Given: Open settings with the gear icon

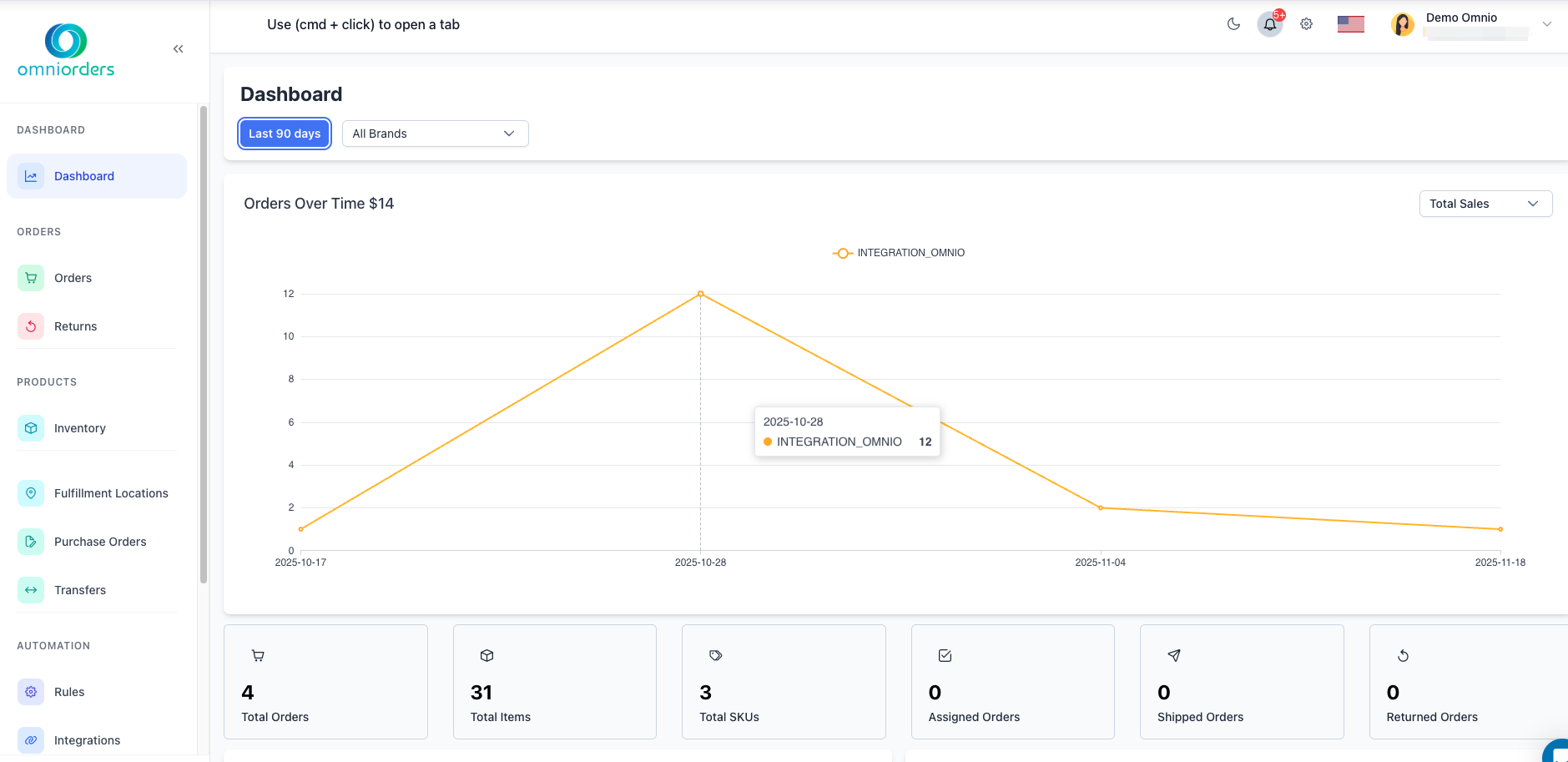Looking at the screenshot, I should 1305,23.
